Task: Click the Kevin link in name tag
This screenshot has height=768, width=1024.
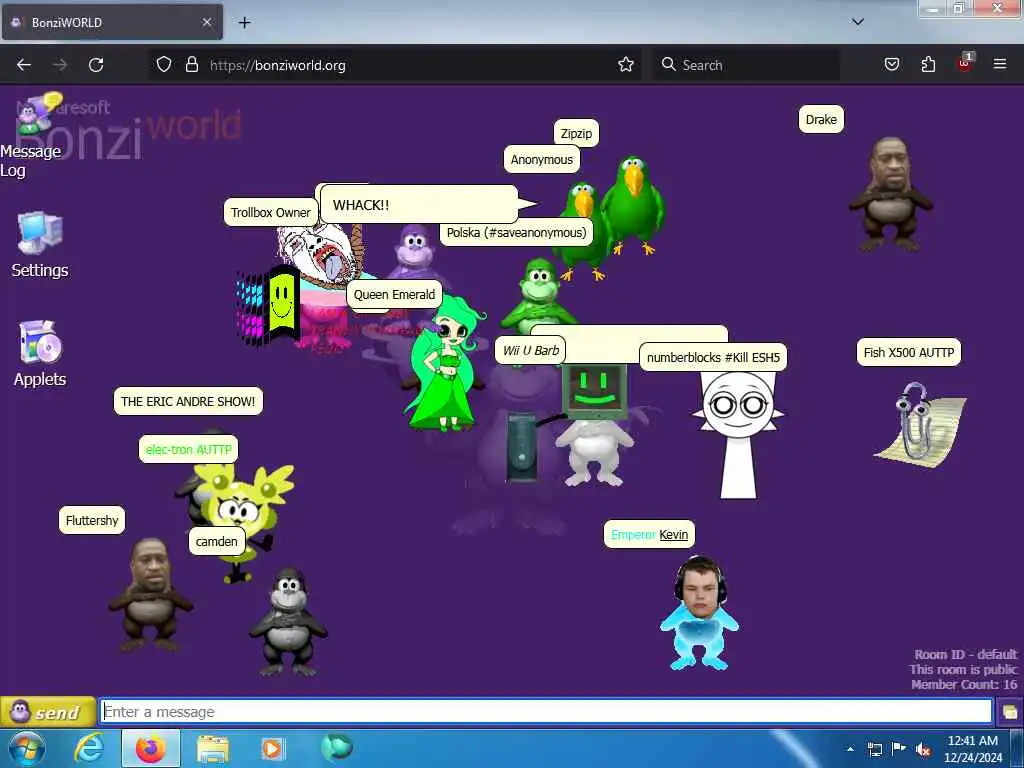Action: pos(673,535)
